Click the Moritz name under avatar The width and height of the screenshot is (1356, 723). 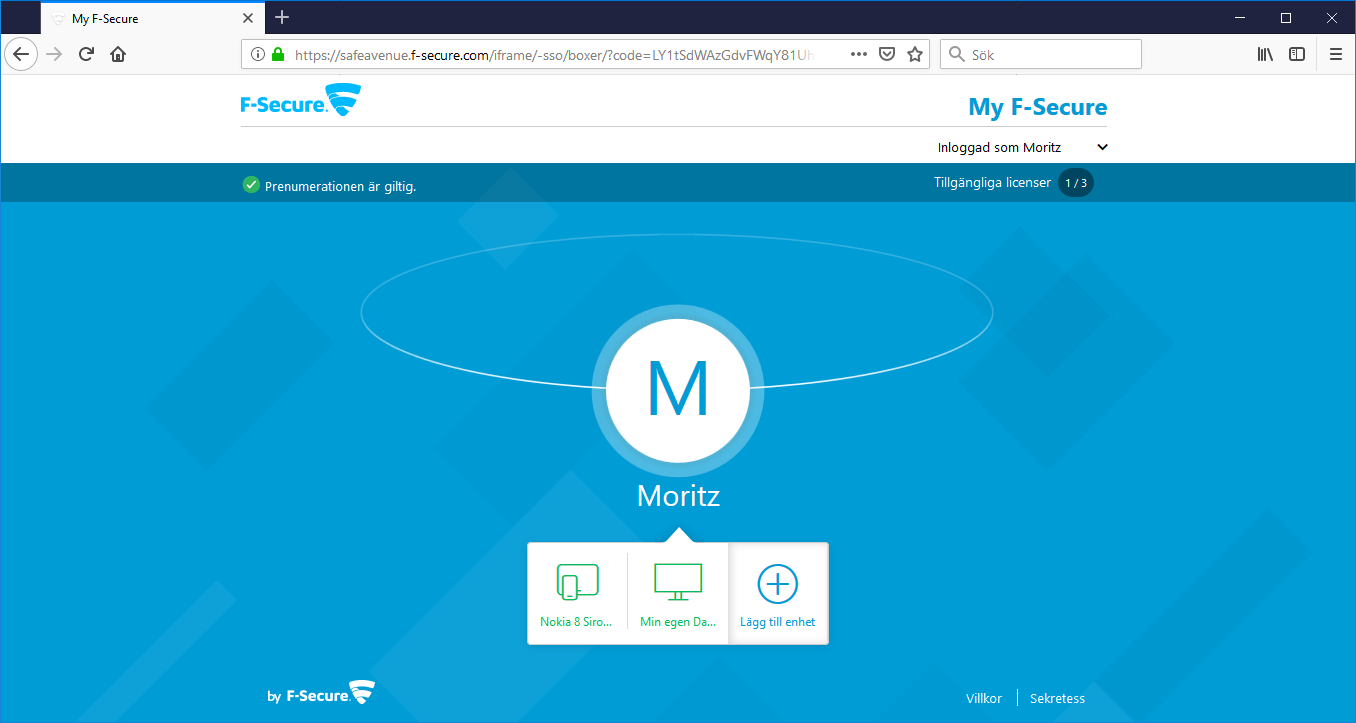(678, 496)
